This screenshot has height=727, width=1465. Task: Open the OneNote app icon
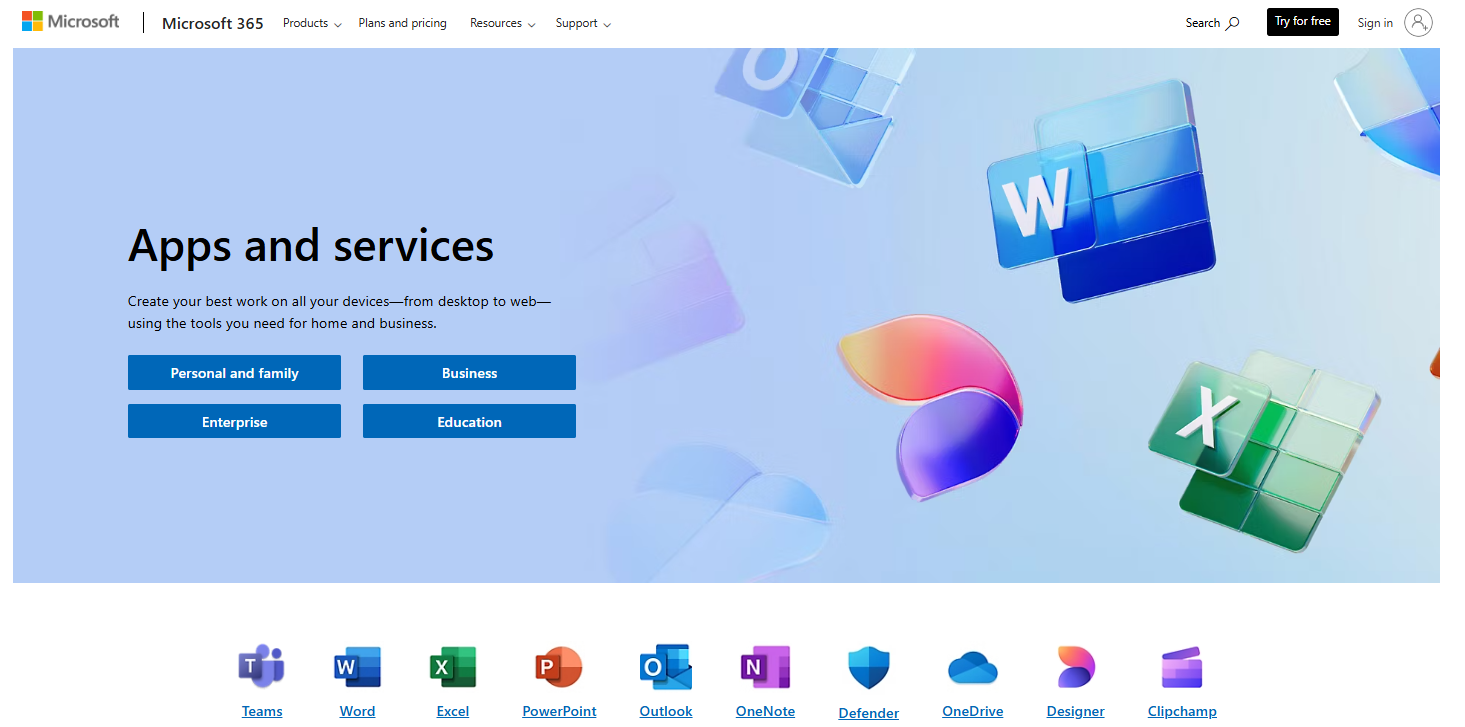click(765, 667)
